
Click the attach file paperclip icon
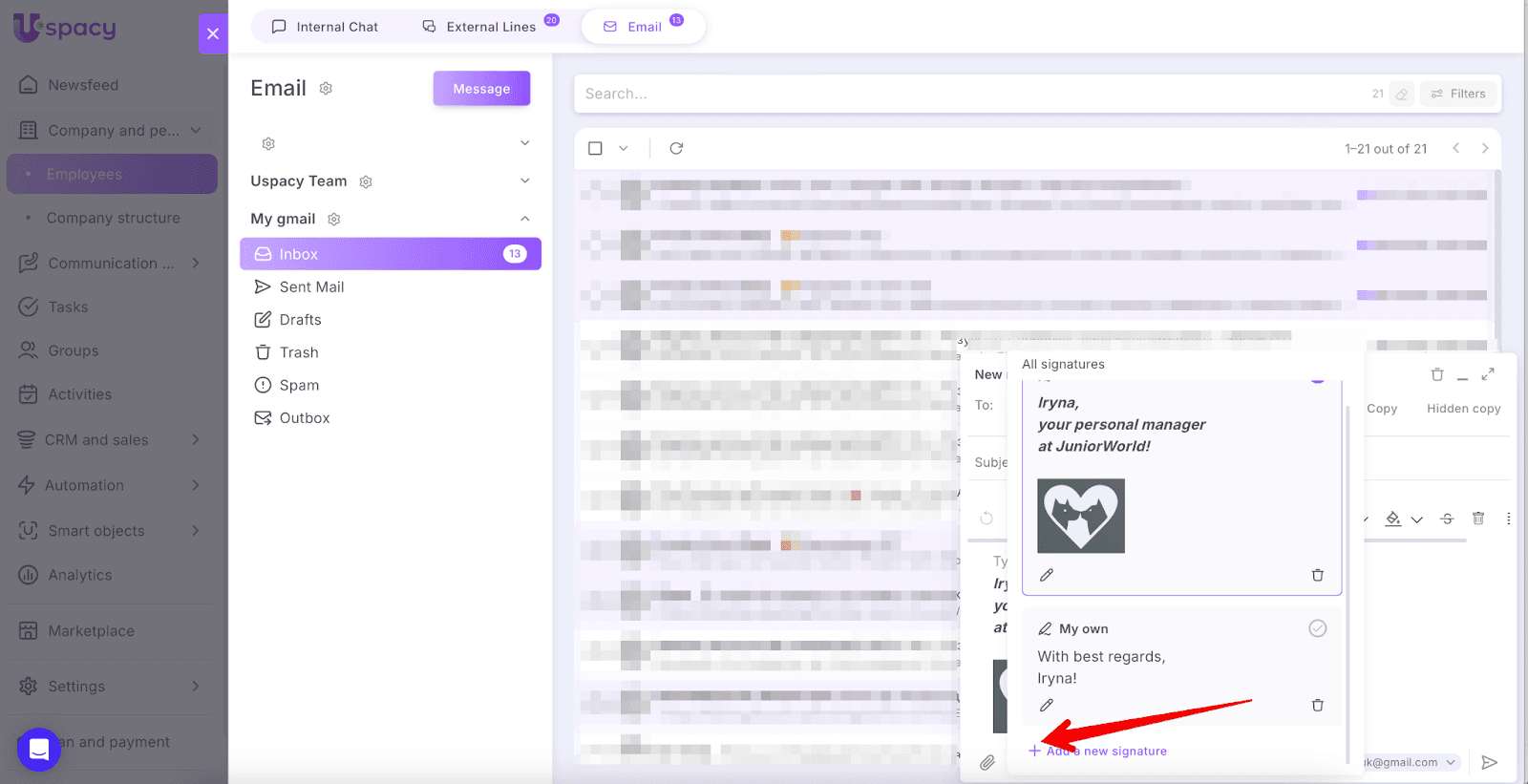(x=987, y=762)
